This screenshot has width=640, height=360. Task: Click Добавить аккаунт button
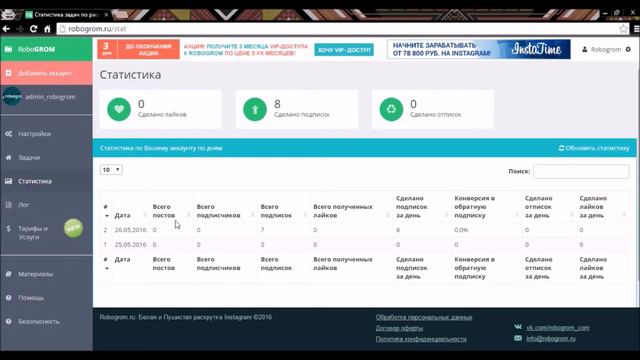(47, 73)
